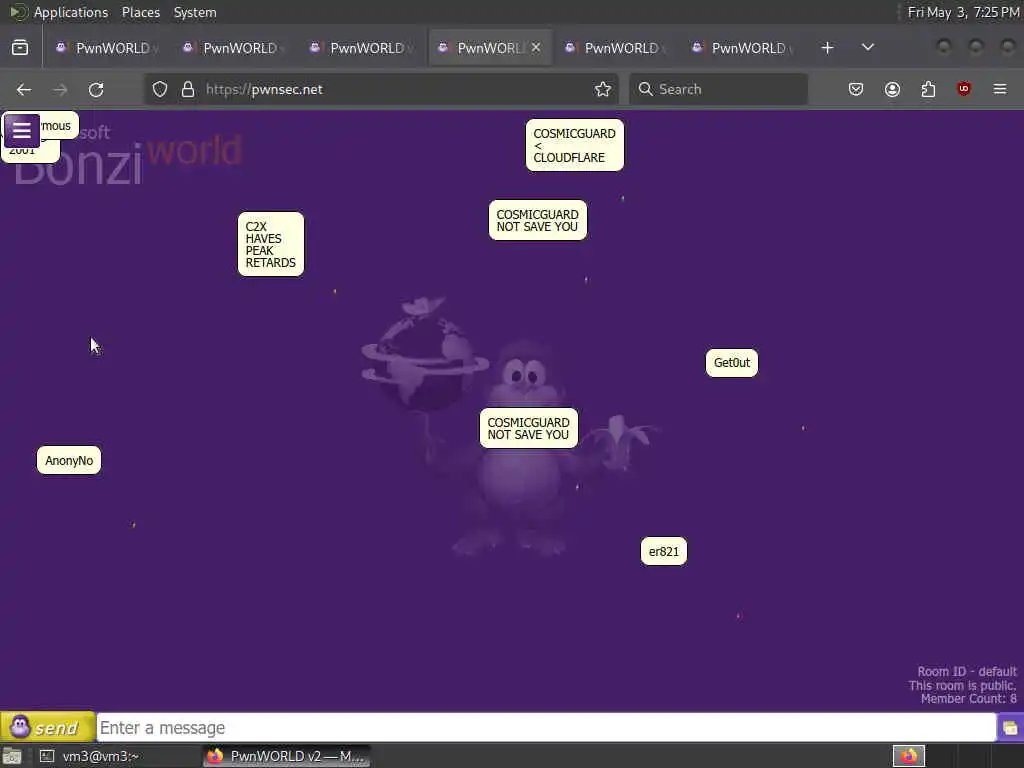The width and height of the screenshot is (1024, 768).
Task: Click the This room is public text
Action: point(962,685)
